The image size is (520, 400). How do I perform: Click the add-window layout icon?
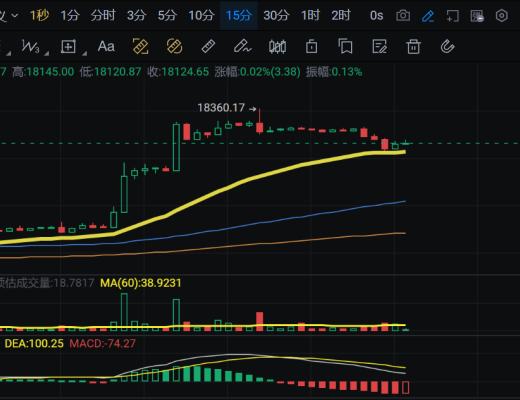point(452,16)
